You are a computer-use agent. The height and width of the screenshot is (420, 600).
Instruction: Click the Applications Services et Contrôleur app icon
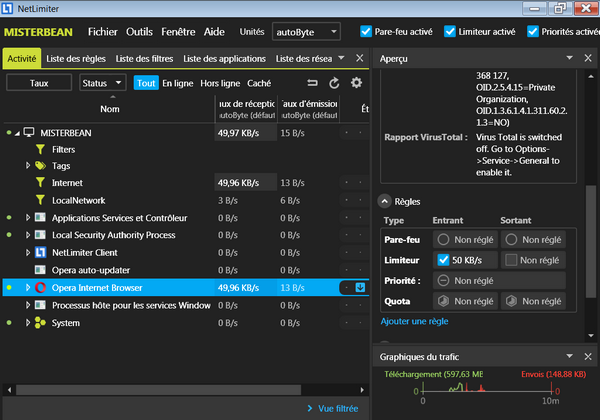click(40, 218)
